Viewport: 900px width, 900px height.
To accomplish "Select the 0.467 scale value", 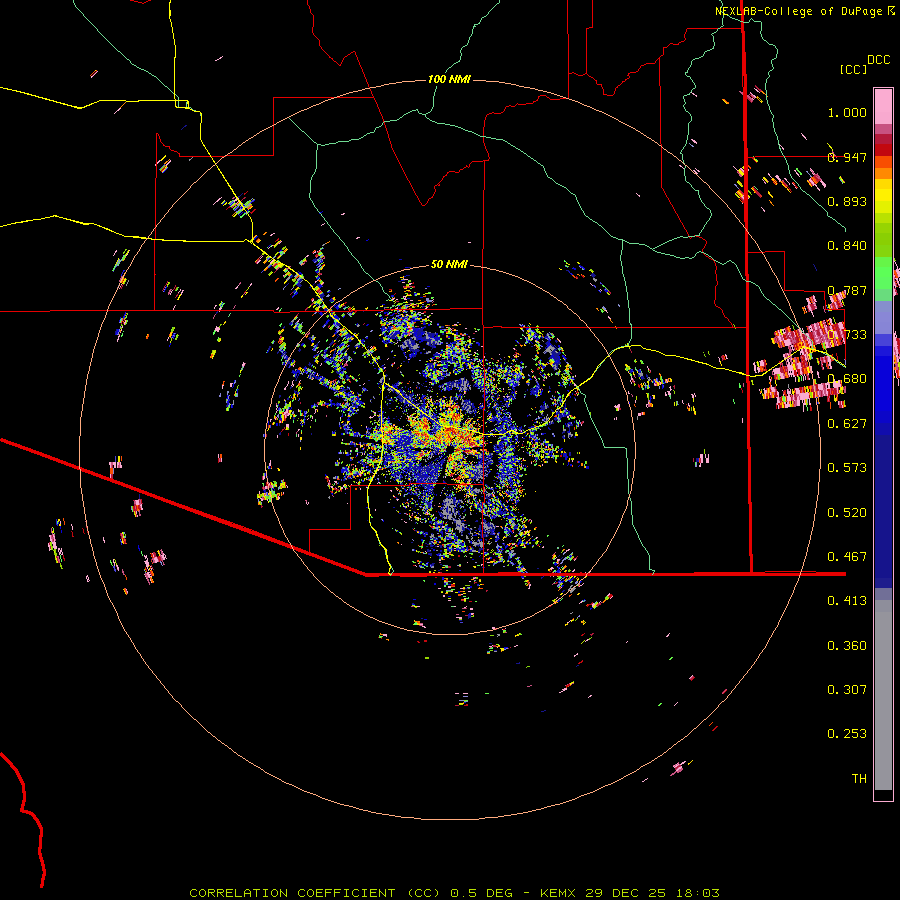I will point(847,557).
